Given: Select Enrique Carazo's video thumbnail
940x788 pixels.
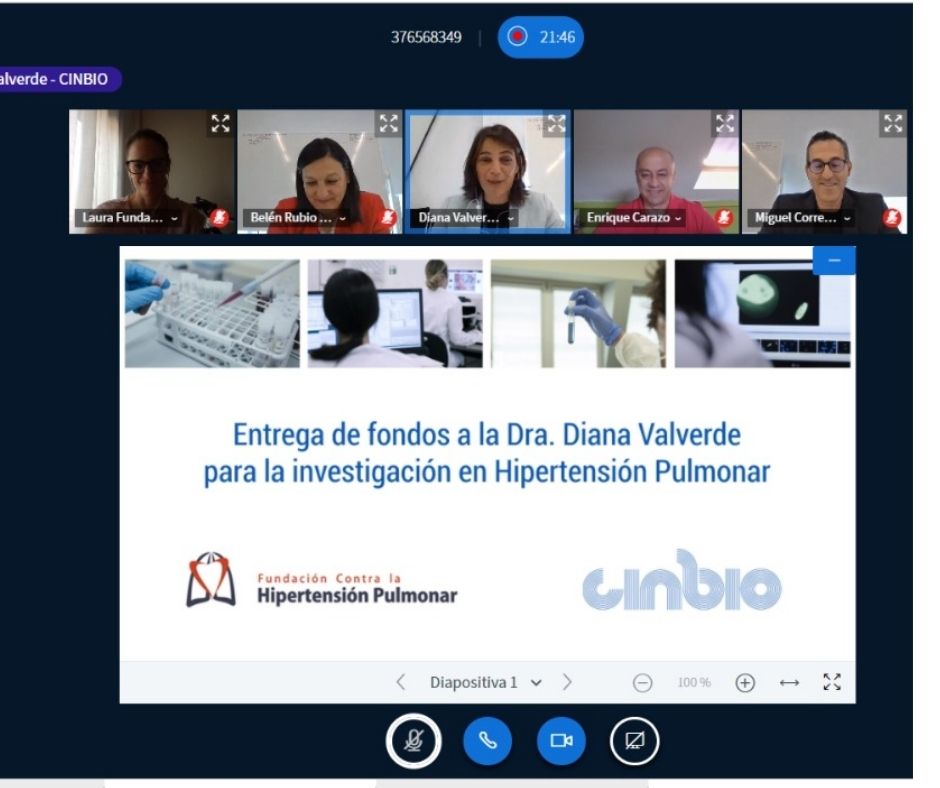Looking at the screenshot, I should pos(656,172).
